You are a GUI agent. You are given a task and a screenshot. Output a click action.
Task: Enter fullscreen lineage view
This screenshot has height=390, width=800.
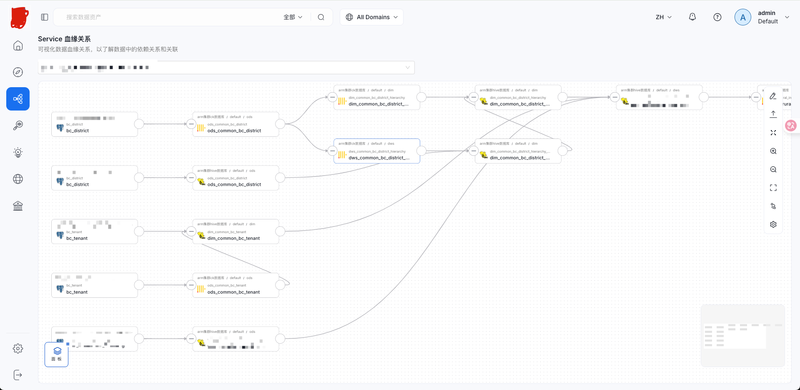pos(773,188)
